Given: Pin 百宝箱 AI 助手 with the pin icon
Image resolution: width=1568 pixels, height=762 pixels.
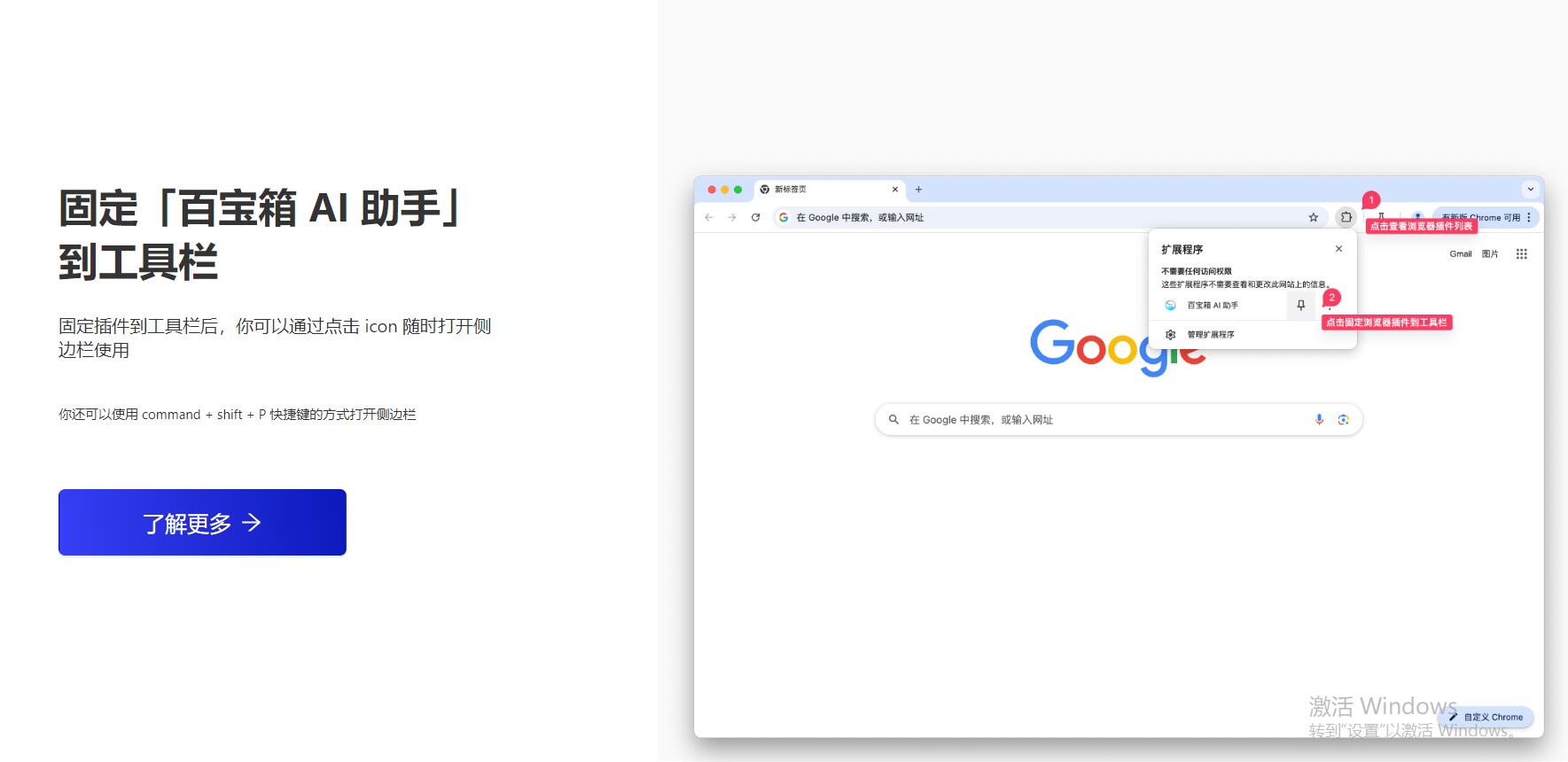Looking at the screenshot, I should point(1300,305).
